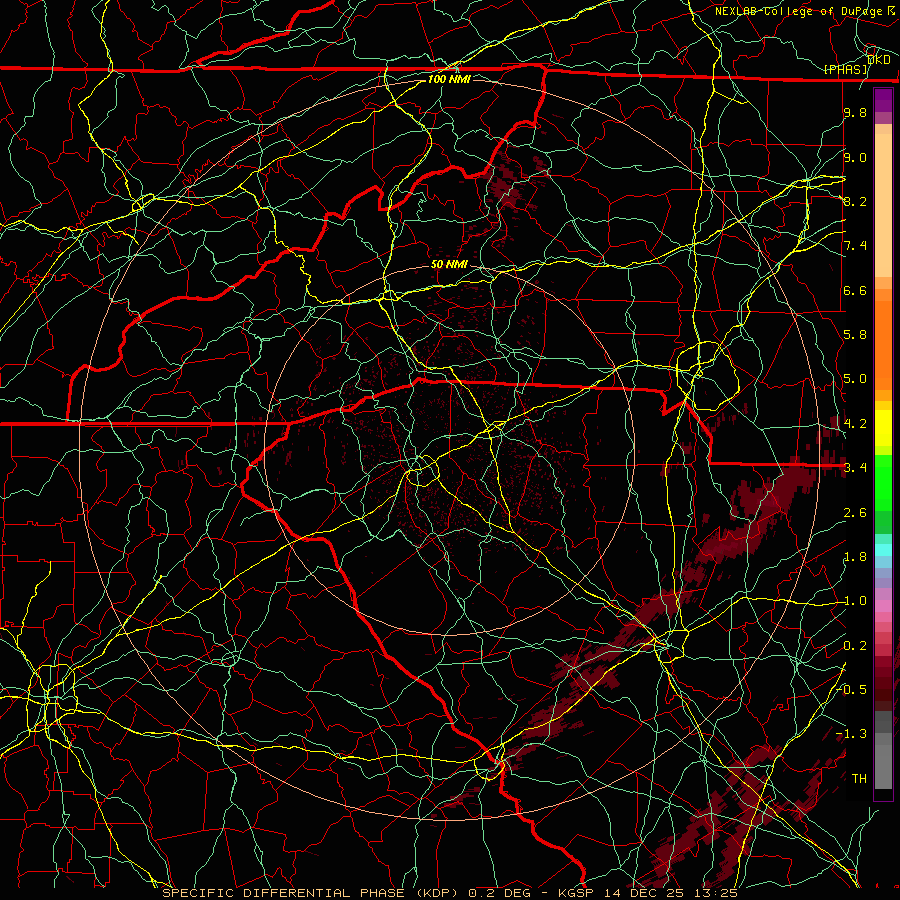Click the 0.2 value on color scale
Viewport: 900px width, 900px height.
[855, 646]
